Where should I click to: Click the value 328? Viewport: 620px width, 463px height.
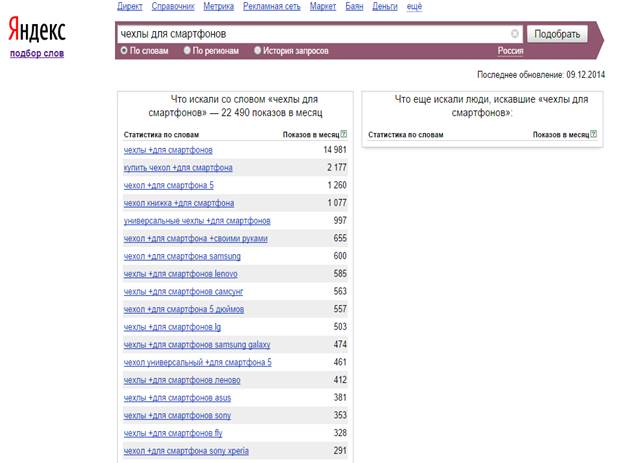click(x=340, y=433)
